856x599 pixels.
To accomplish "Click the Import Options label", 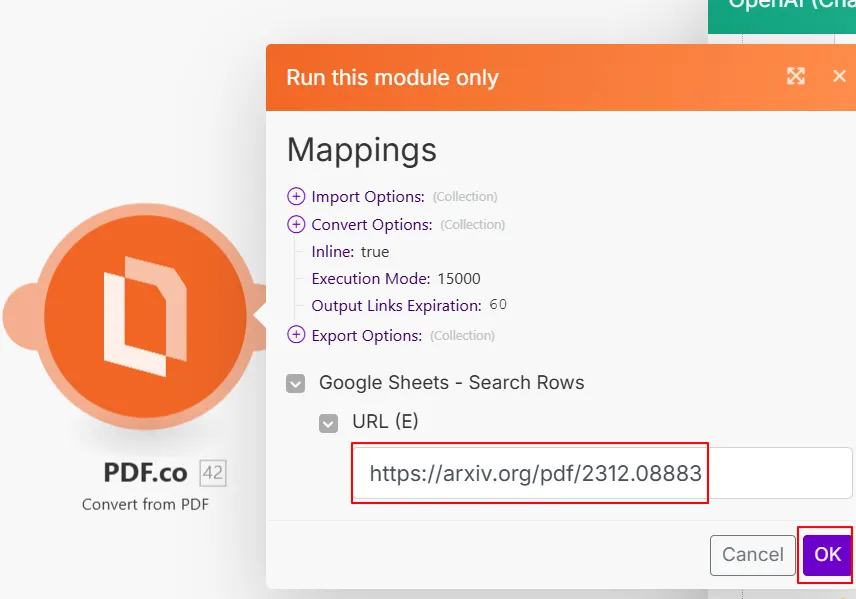I will pyautogui.click(x=368, y=197).
